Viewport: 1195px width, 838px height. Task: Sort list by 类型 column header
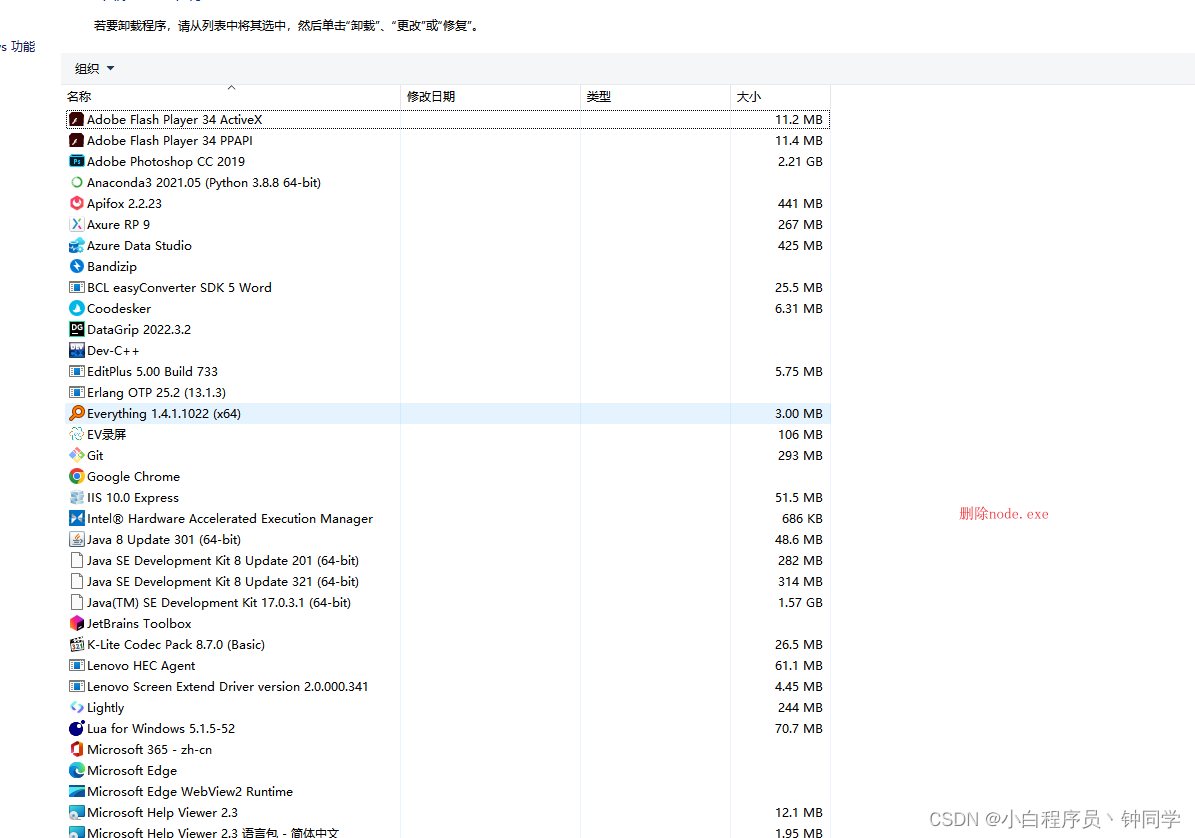[655, 97]
